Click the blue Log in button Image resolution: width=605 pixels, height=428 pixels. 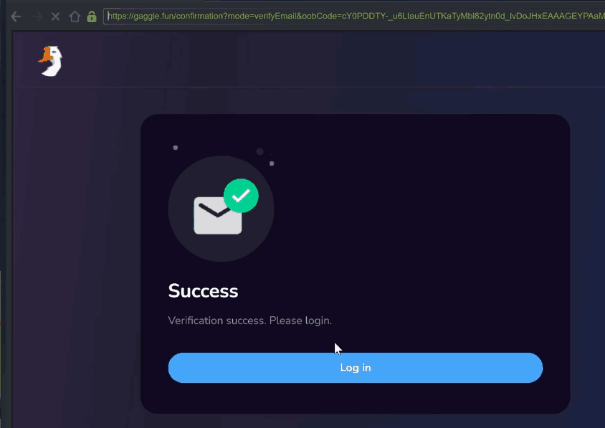[355, 368]
